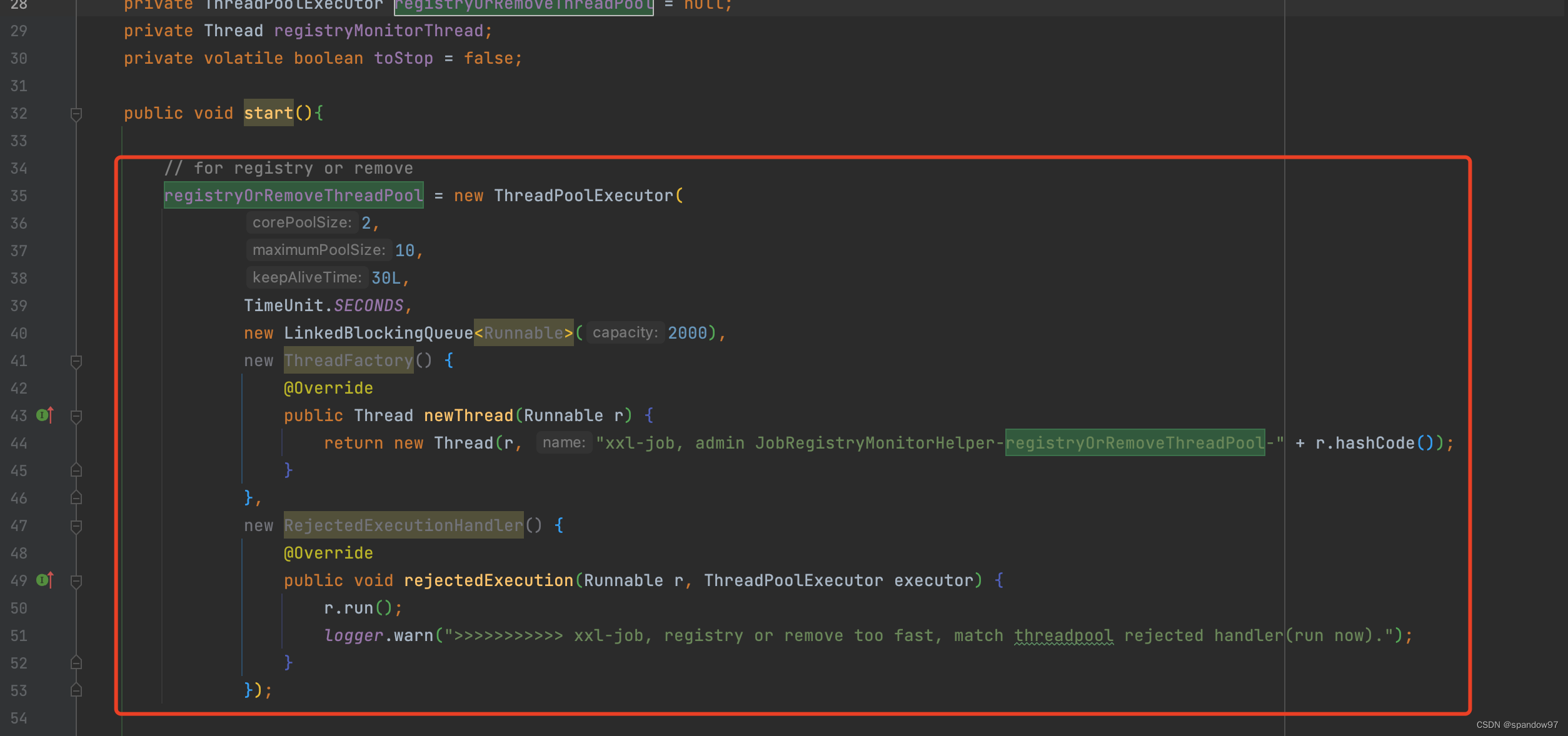Click the fold end marker at line 53
The height and width of the screenshot is (736, 1568).
[x=76, y=690]
